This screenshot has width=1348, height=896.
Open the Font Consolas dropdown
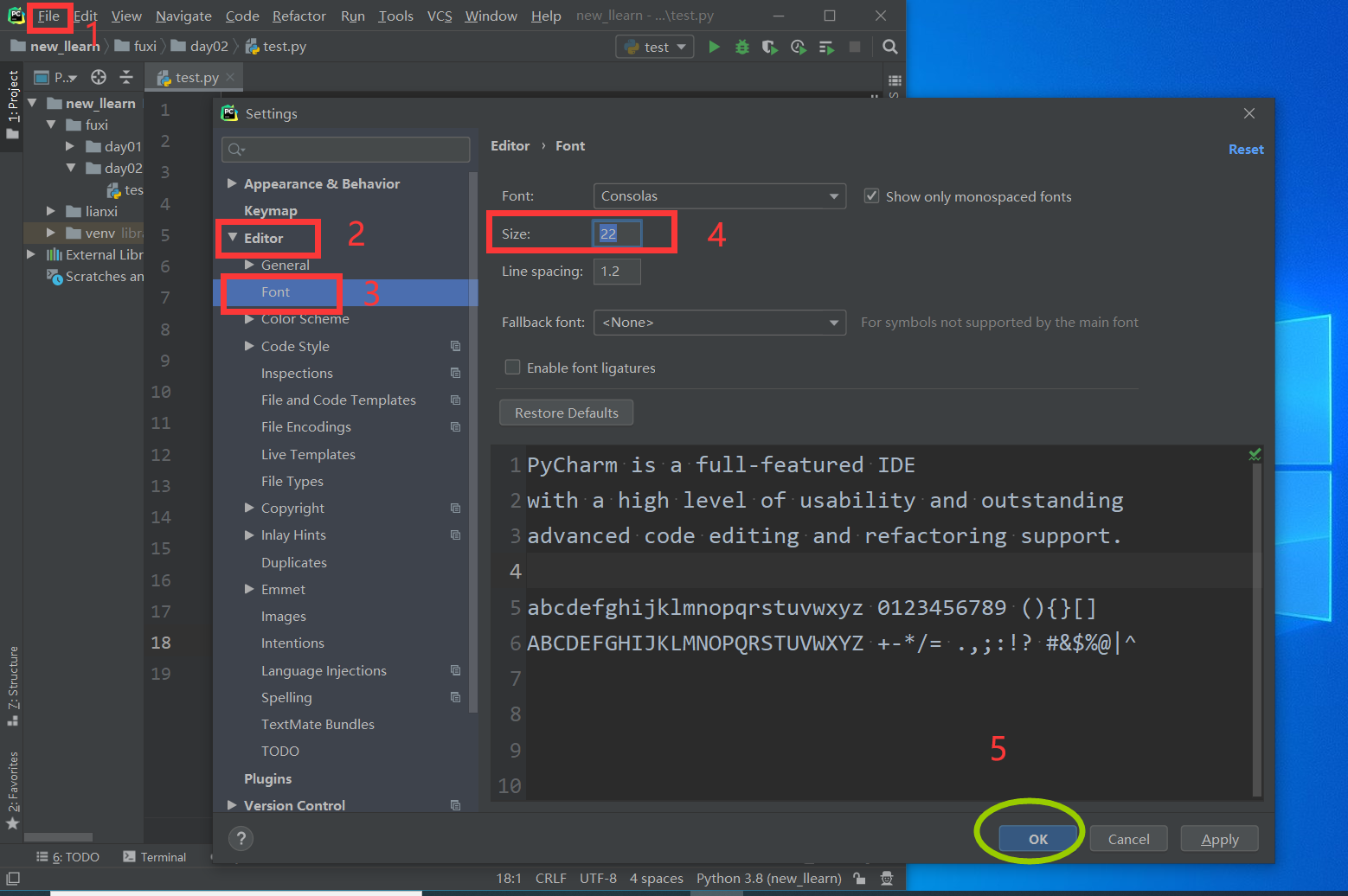point(720,196)
